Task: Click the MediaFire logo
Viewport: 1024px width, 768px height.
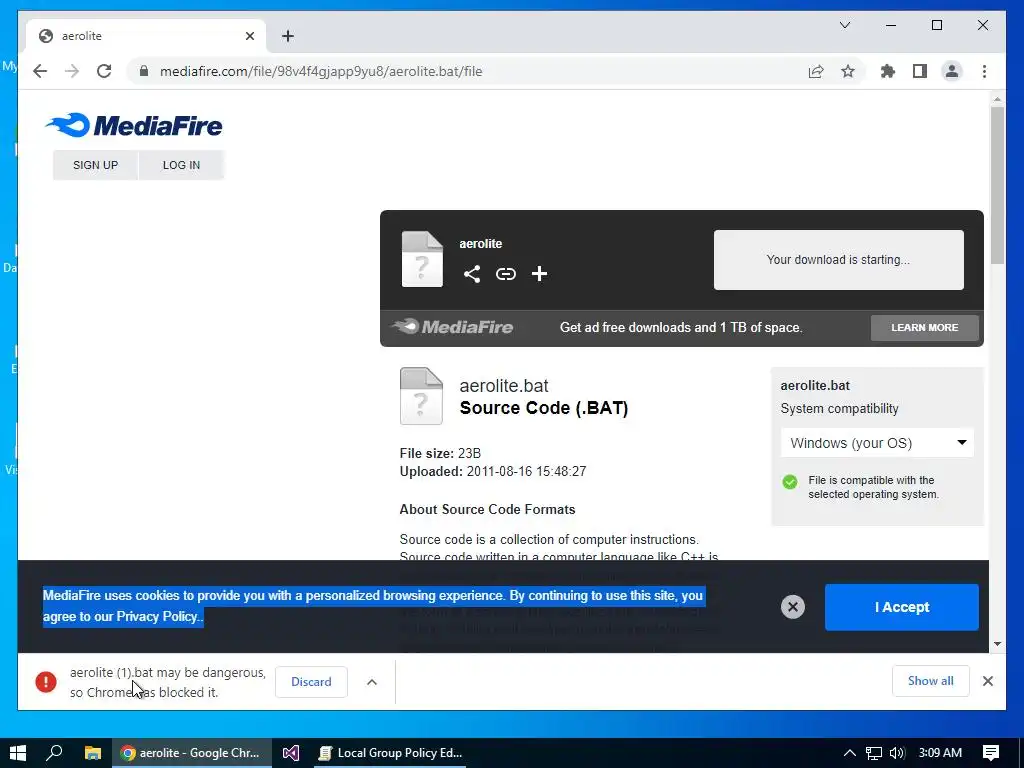Action: point(134,125)
